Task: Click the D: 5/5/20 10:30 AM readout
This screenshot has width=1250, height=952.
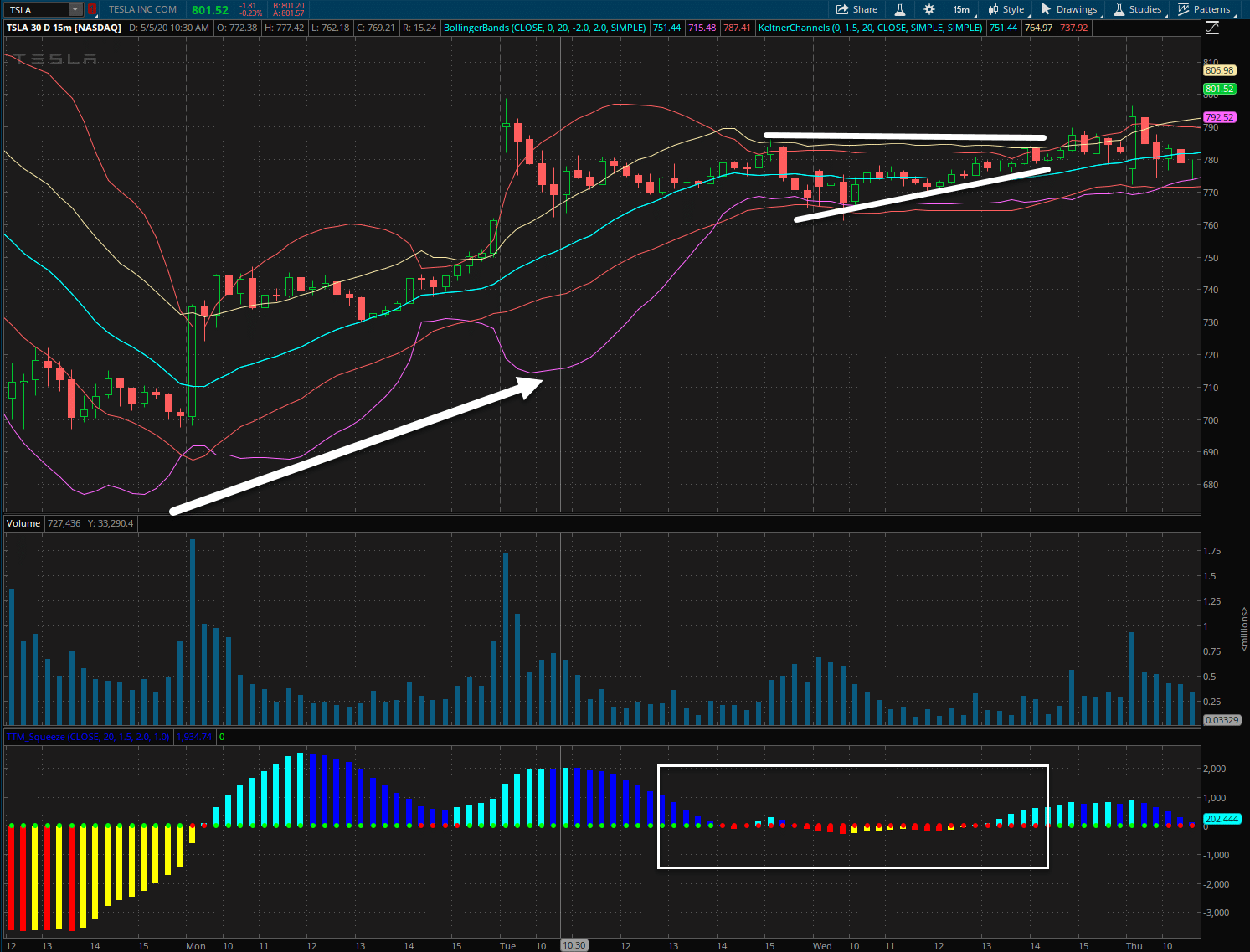Action: tap(169, 28)
